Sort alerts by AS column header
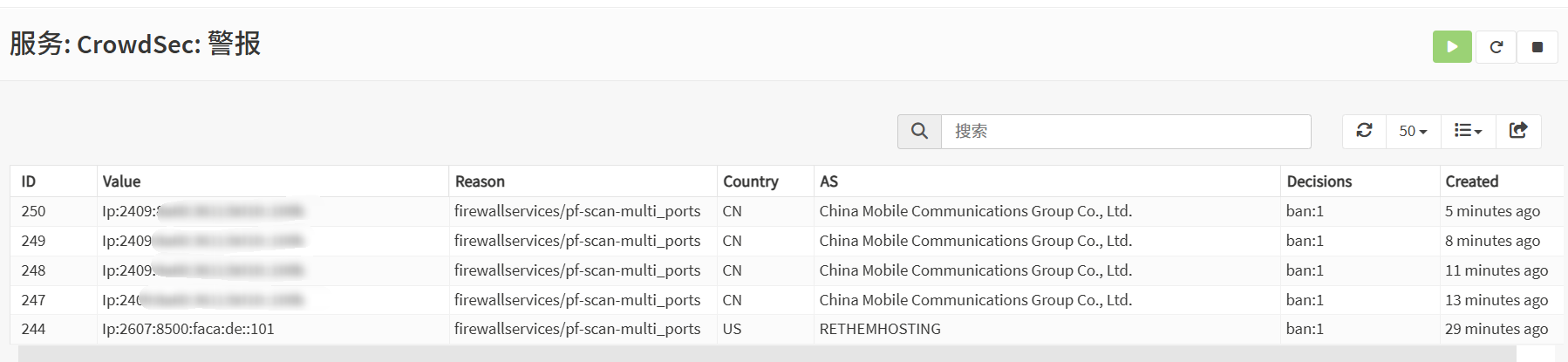The height and width of the screenshot is (362, 1568). coord(828,181)
